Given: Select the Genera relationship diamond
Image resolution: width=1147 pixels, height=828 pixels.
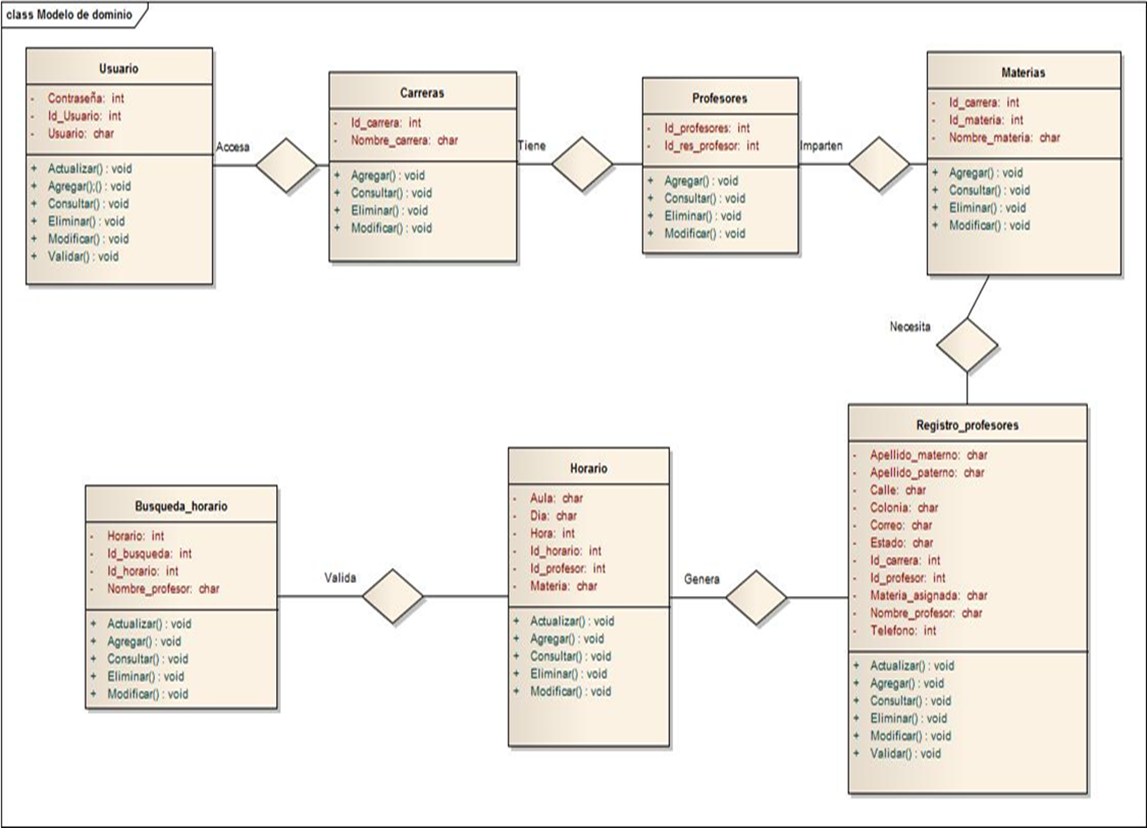Looking at the screenshot, I should (756, 598).
